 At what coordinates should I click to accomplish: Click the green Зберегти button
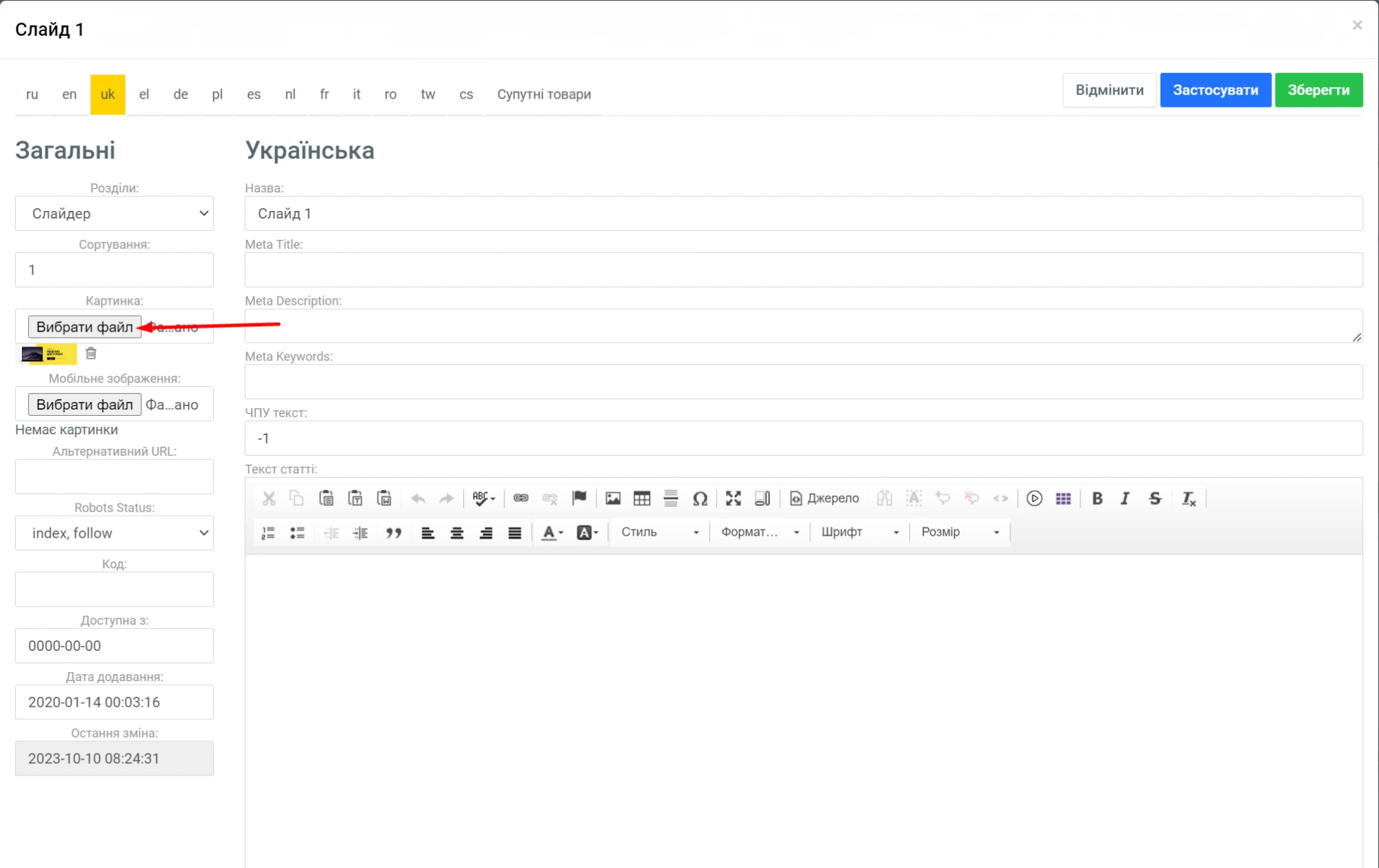coord(1318,90)
